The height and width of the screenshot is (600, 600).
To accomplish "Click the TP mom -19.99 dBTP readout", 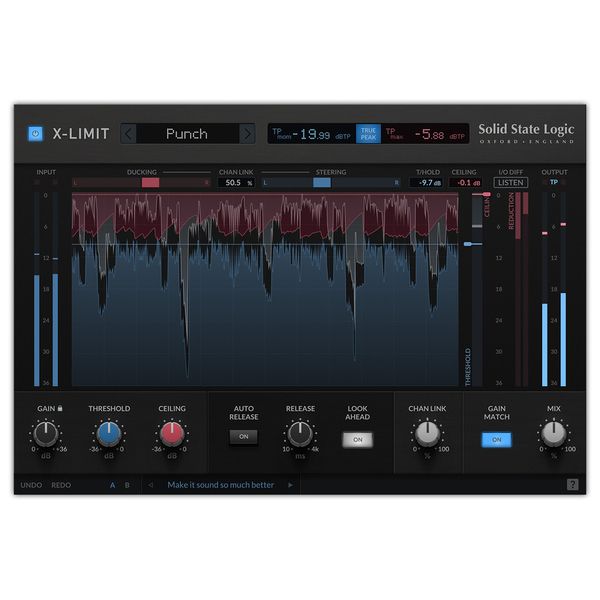I will point(312,134).
